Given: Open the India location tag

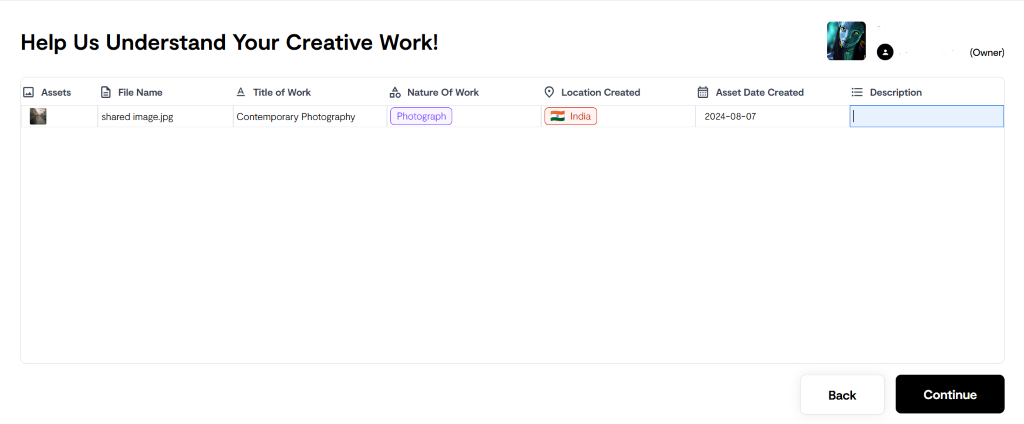Looking at the screenshot, I should 570,116.
